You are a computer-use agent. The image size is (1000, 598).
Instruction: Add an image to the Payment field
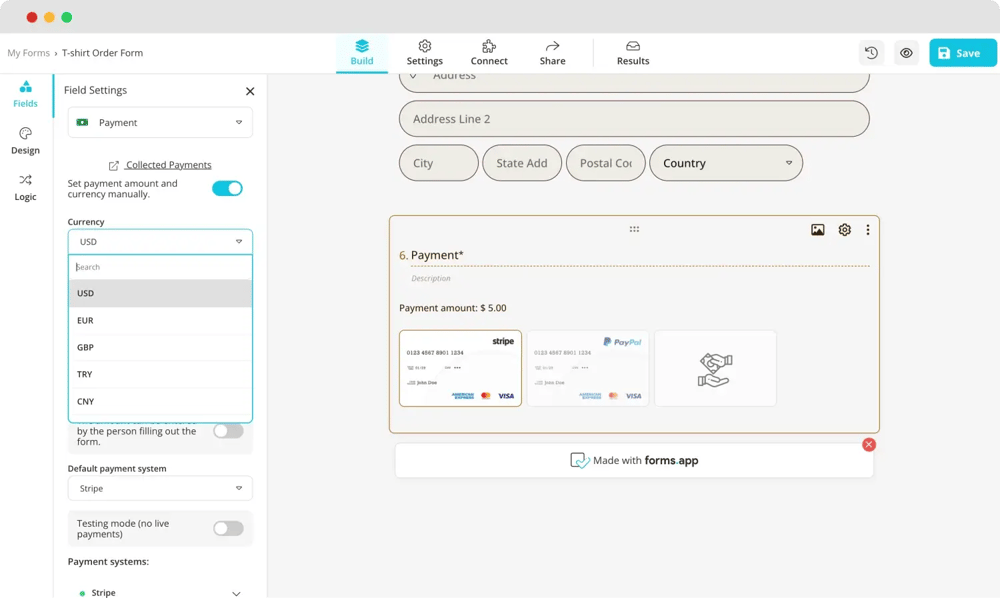[818, 229]
